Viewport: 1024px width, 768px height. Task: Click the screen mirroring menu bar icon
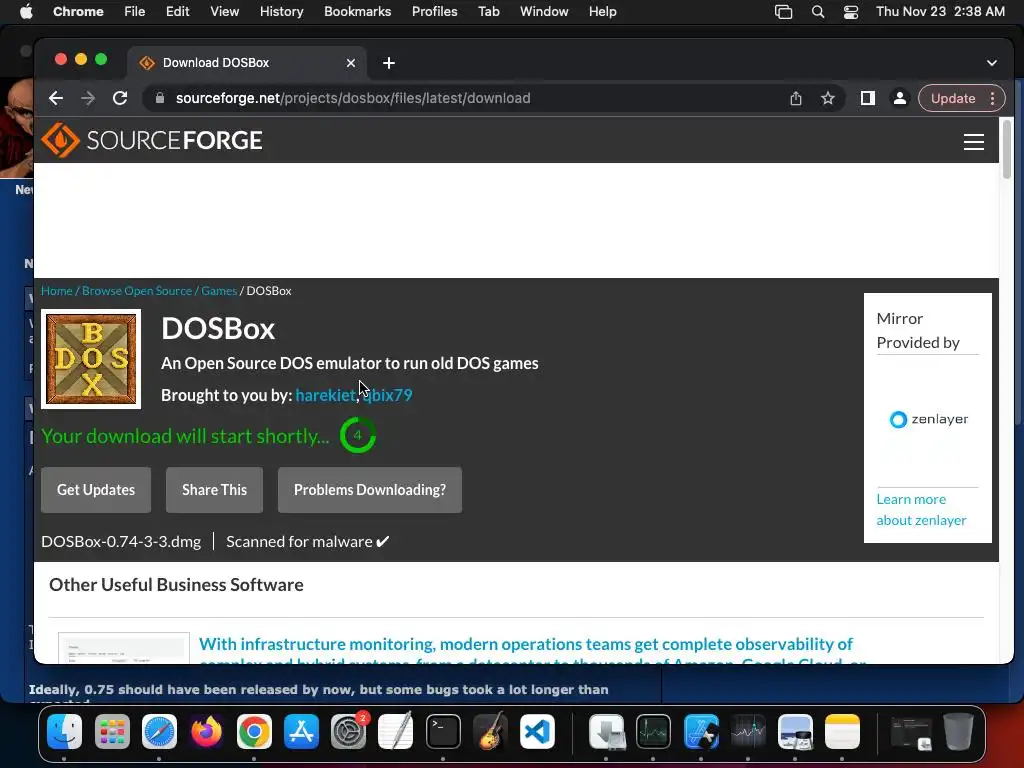pos(784,12)
